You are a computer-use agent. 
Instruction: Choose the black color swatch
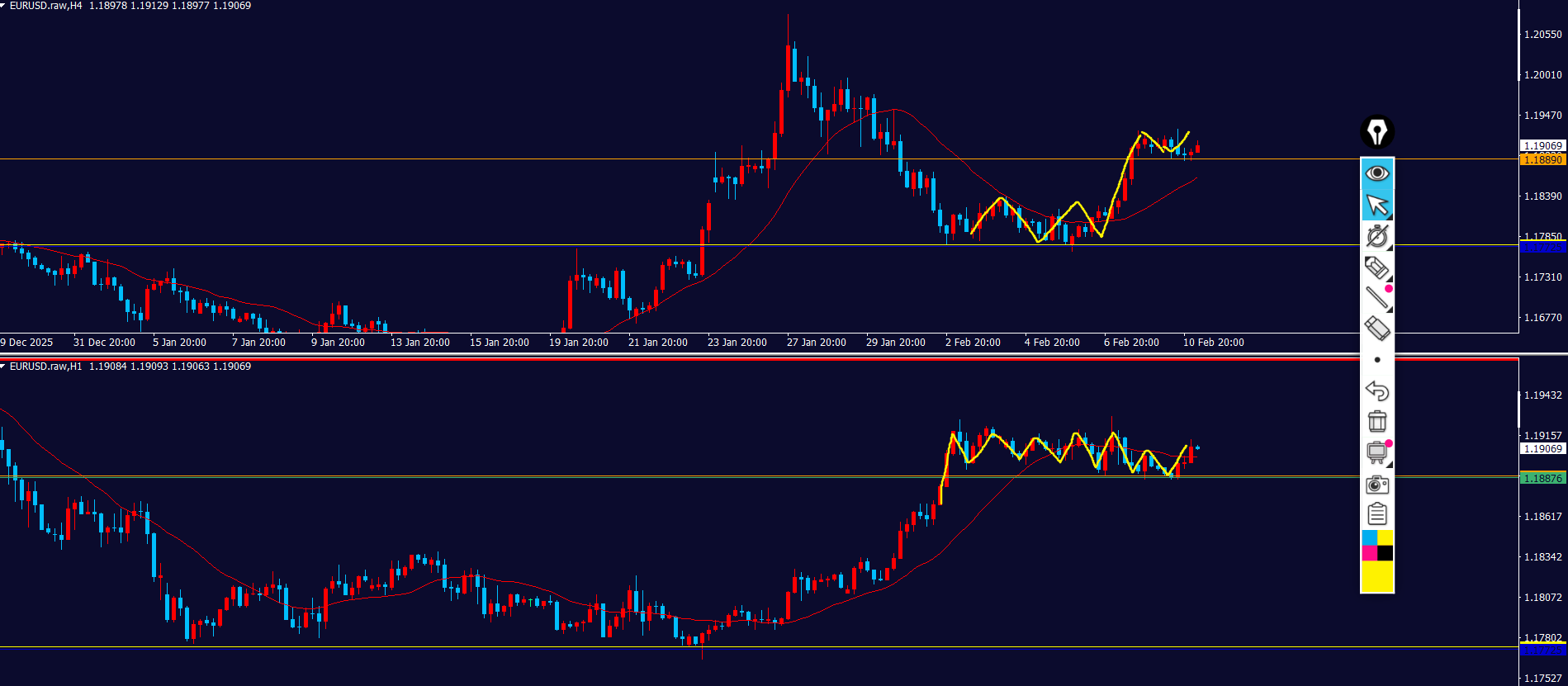pos(1385,553)
